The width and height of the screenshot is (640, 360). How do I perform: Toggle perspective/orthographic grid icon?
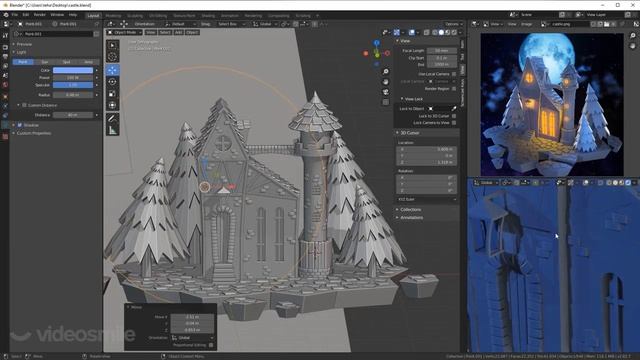click(x=386, y=102)
